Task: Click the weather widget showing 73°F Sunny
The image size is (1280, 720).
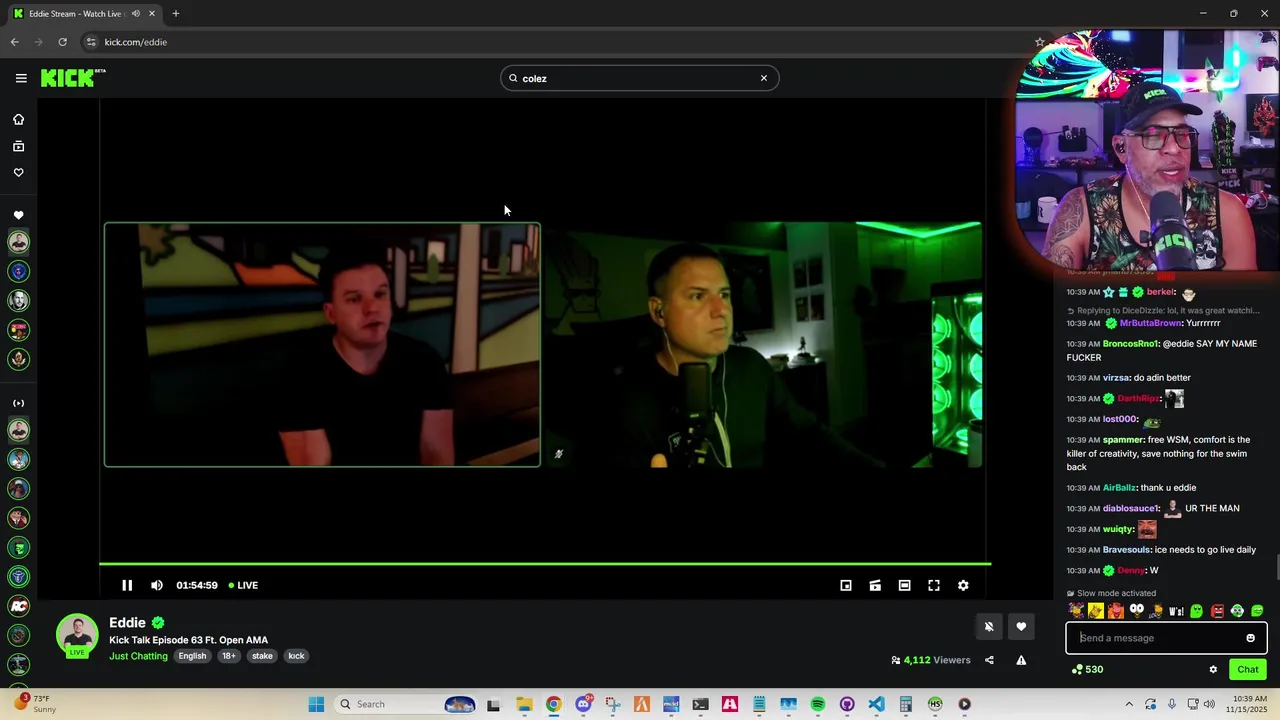Action: click(36, 704)
